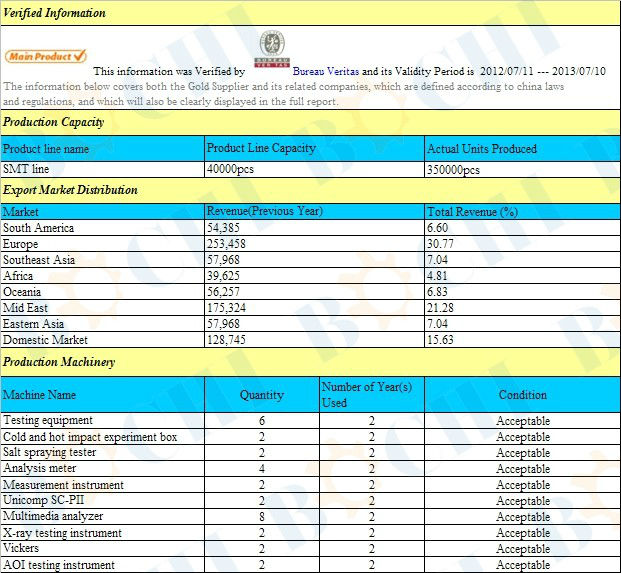Select the Export Market Distribution heading
The width and height of the screenshot is (621, 573).
(x=70, y=190)
